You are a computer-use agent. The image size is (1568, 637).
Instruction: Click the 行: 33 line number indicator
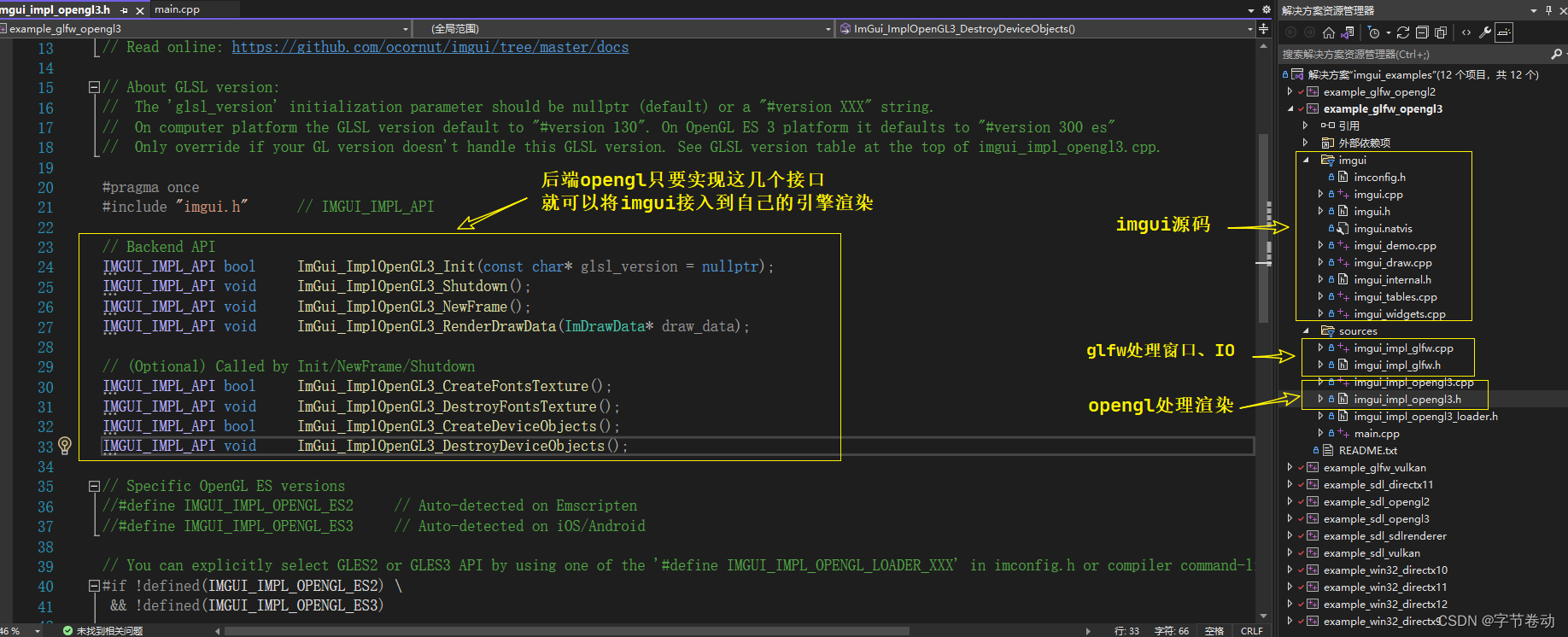1126,631
